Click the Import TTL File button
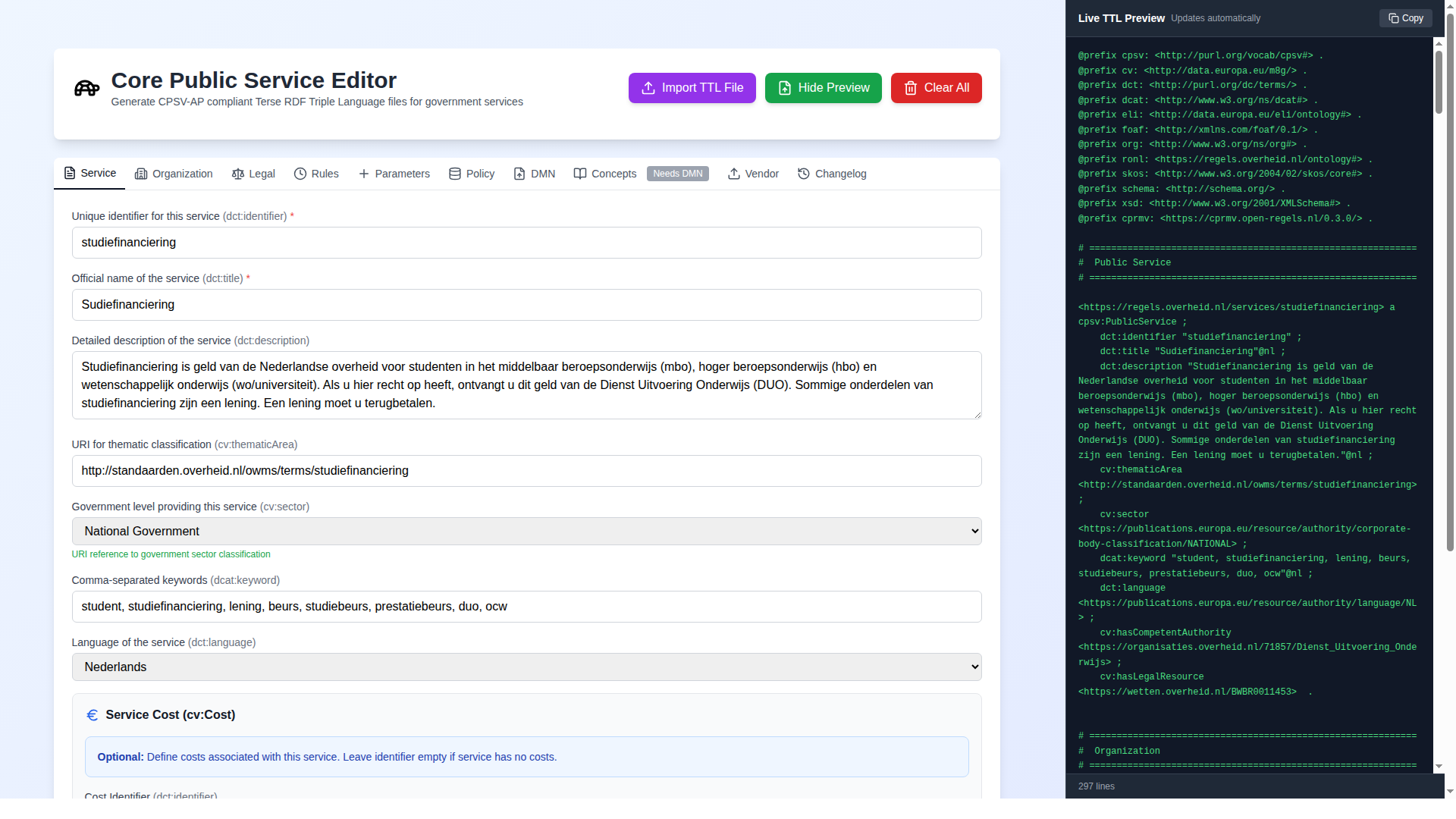The image size is (1456, 819). click(691, 88)
